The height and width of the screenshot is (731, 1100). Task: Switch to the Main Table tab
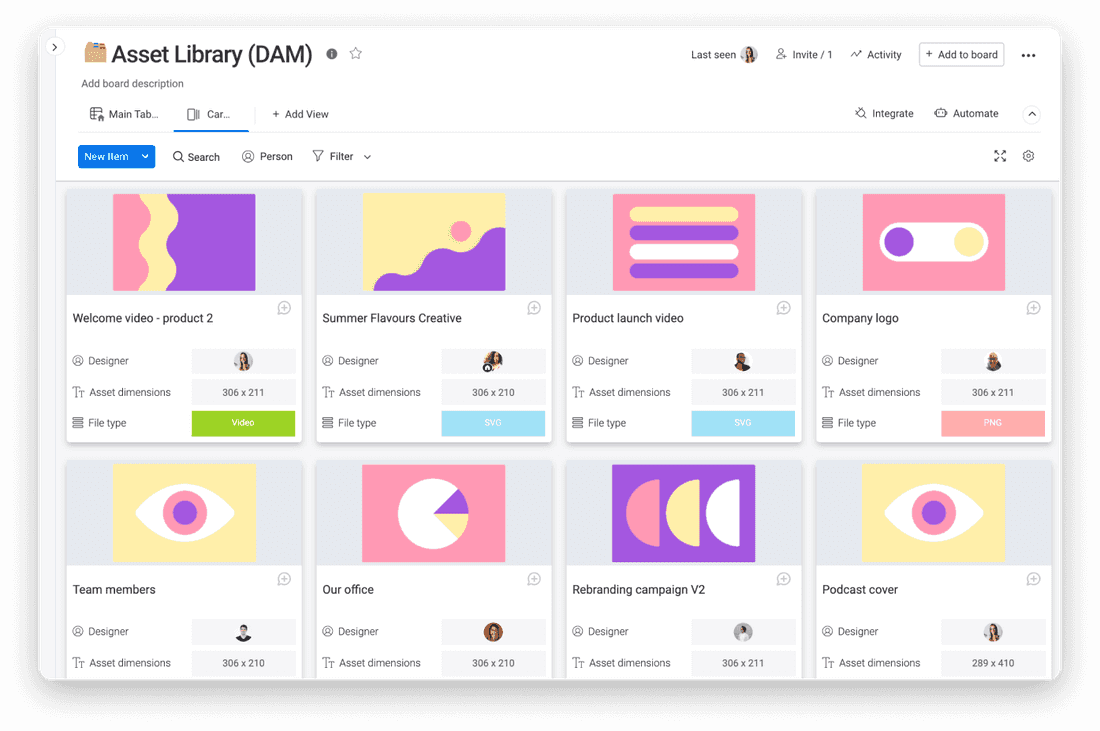(x=124, y=114)
